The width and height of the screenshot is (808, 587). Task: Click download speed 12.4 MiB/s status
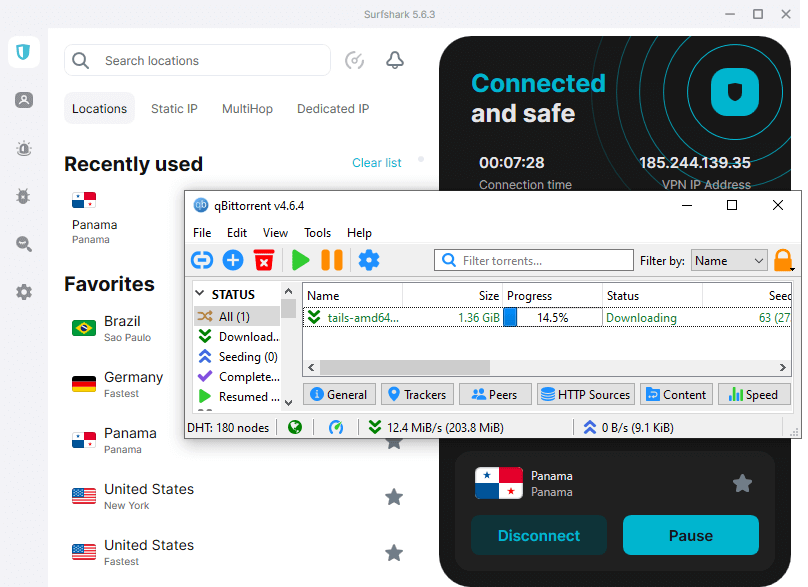point(436,427)
